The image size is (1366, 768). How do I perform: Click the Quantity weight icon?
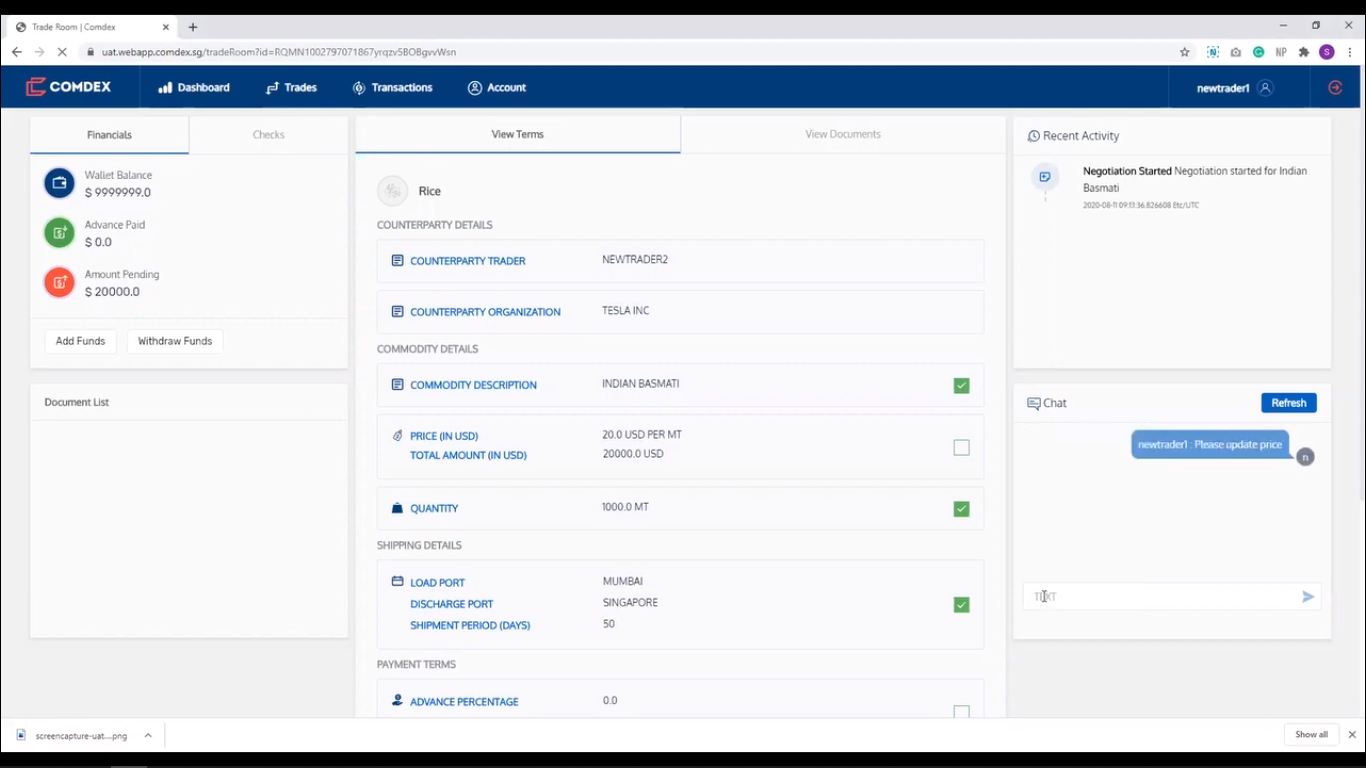pos(397,509)
